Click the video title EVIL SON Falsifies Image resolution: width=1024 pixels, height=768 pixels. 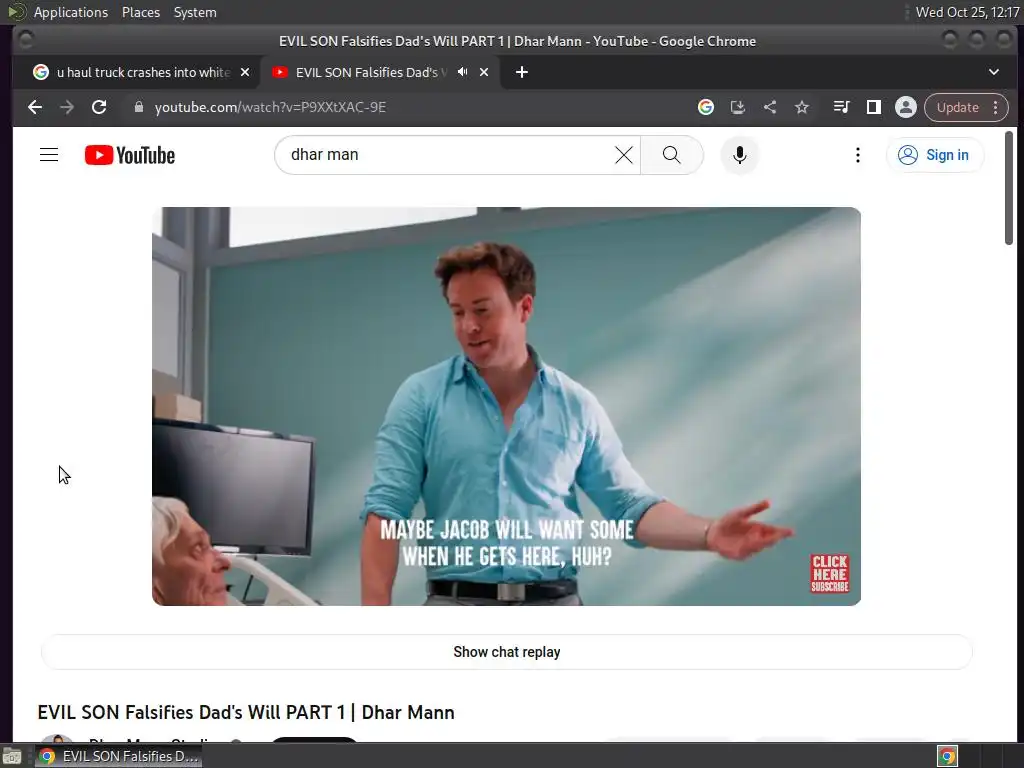pos(246,712)
